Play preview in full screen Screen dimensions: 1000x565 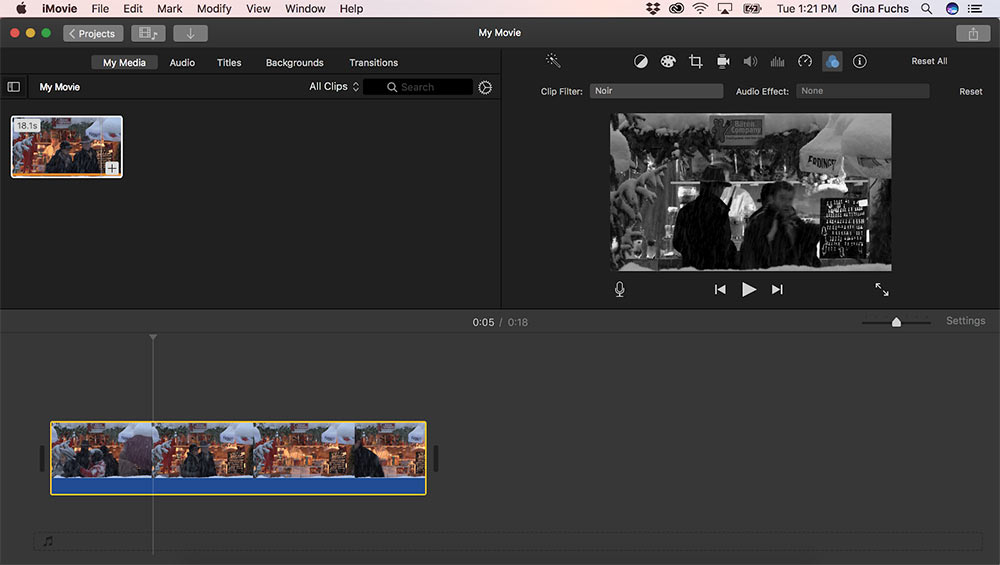[881, 290]
